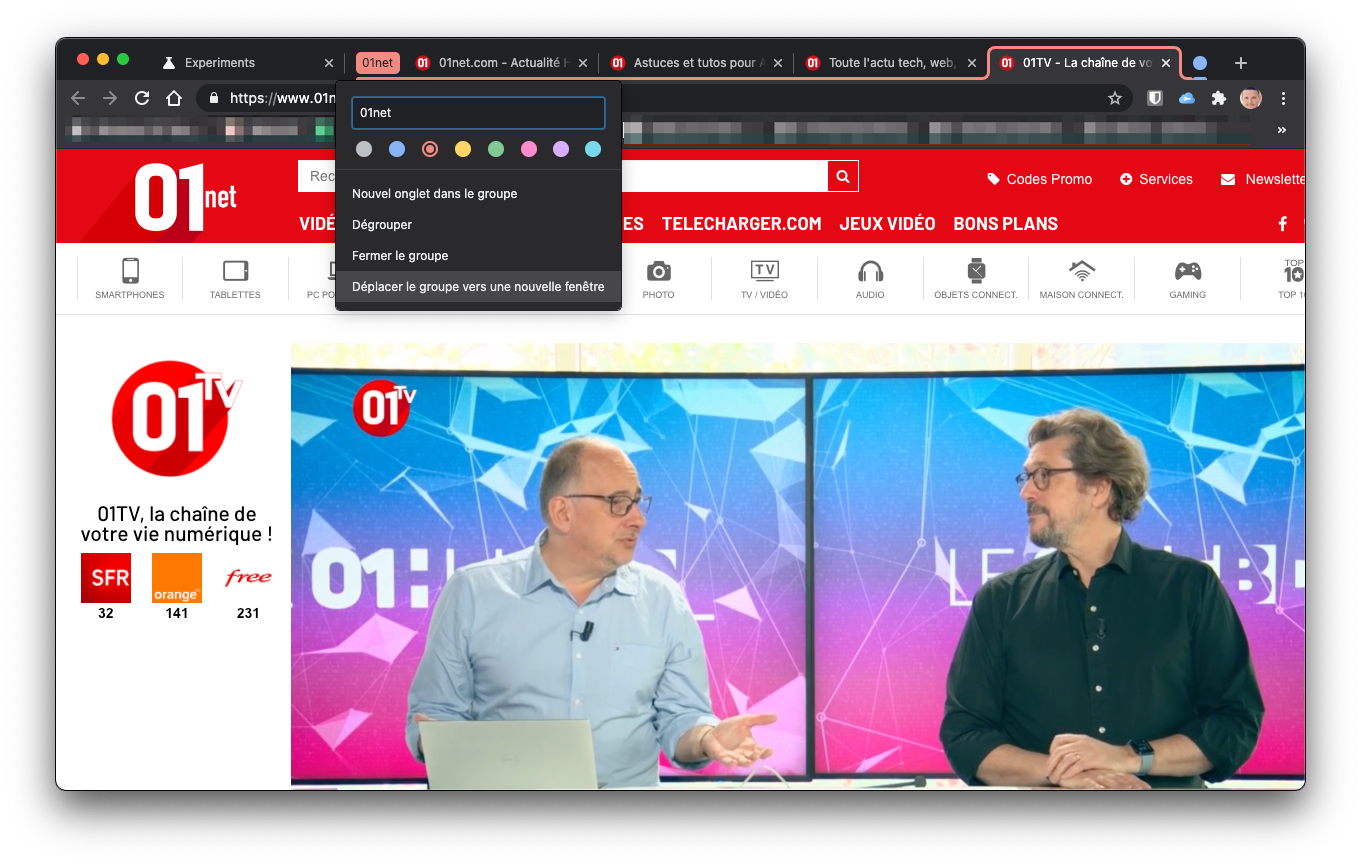Open the Smartphones category
Viewport: 1361px width, 864px height.
(x=130, y=279)
